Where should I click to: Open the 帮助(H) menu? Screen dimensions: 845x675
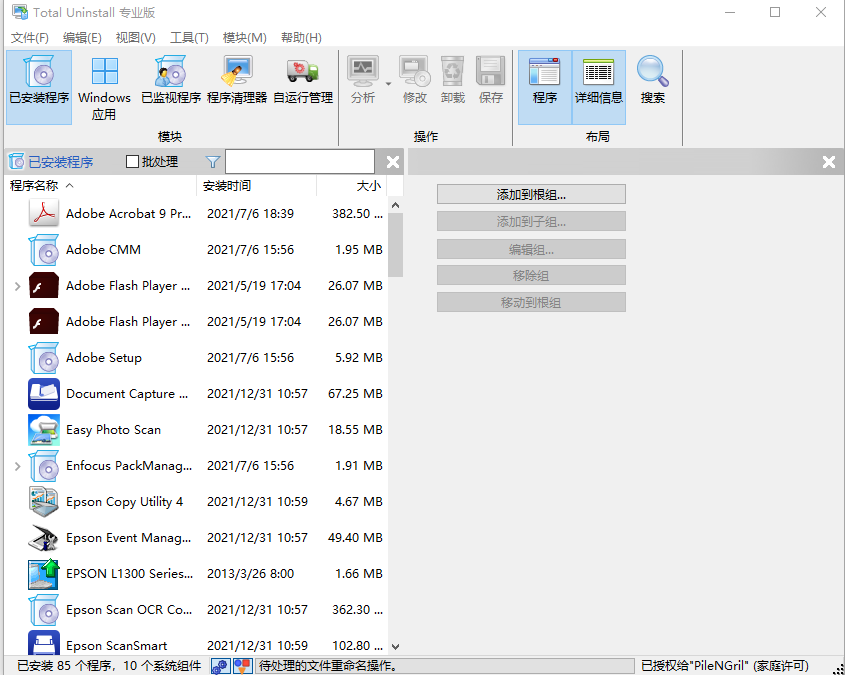[301, 38]
